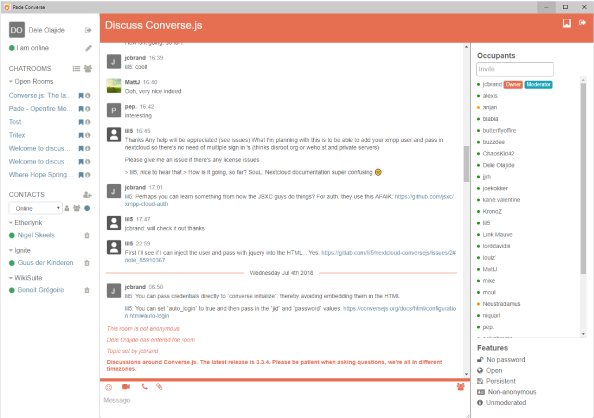Image resolution: width=594 pixels, height=418 pixels.
Task: Click the chat history vertical scrollbar thumb
Action: click(466, 164)
